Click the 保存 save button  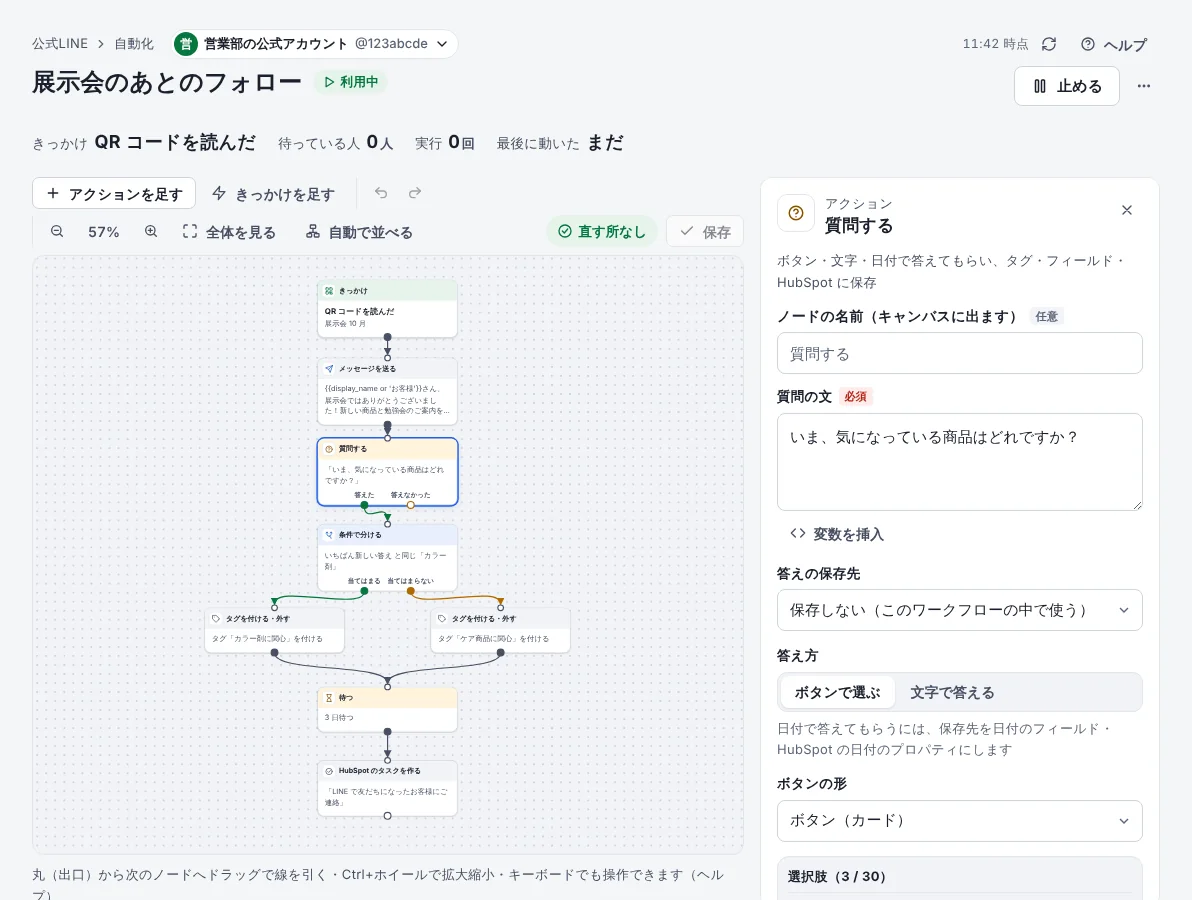tap(705, 231)
